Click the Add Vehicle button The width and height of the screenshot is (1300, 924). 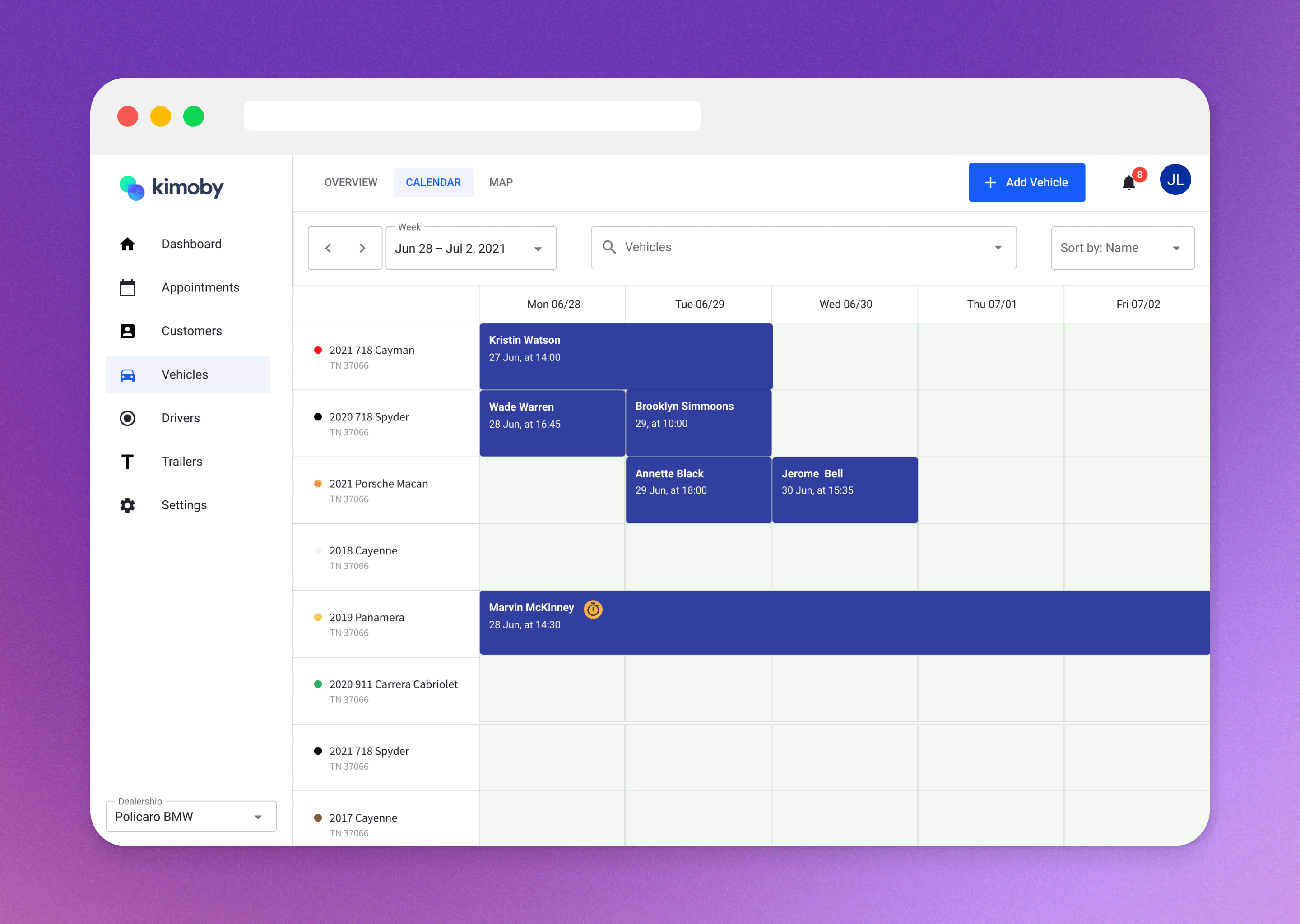pos(1026,182)
